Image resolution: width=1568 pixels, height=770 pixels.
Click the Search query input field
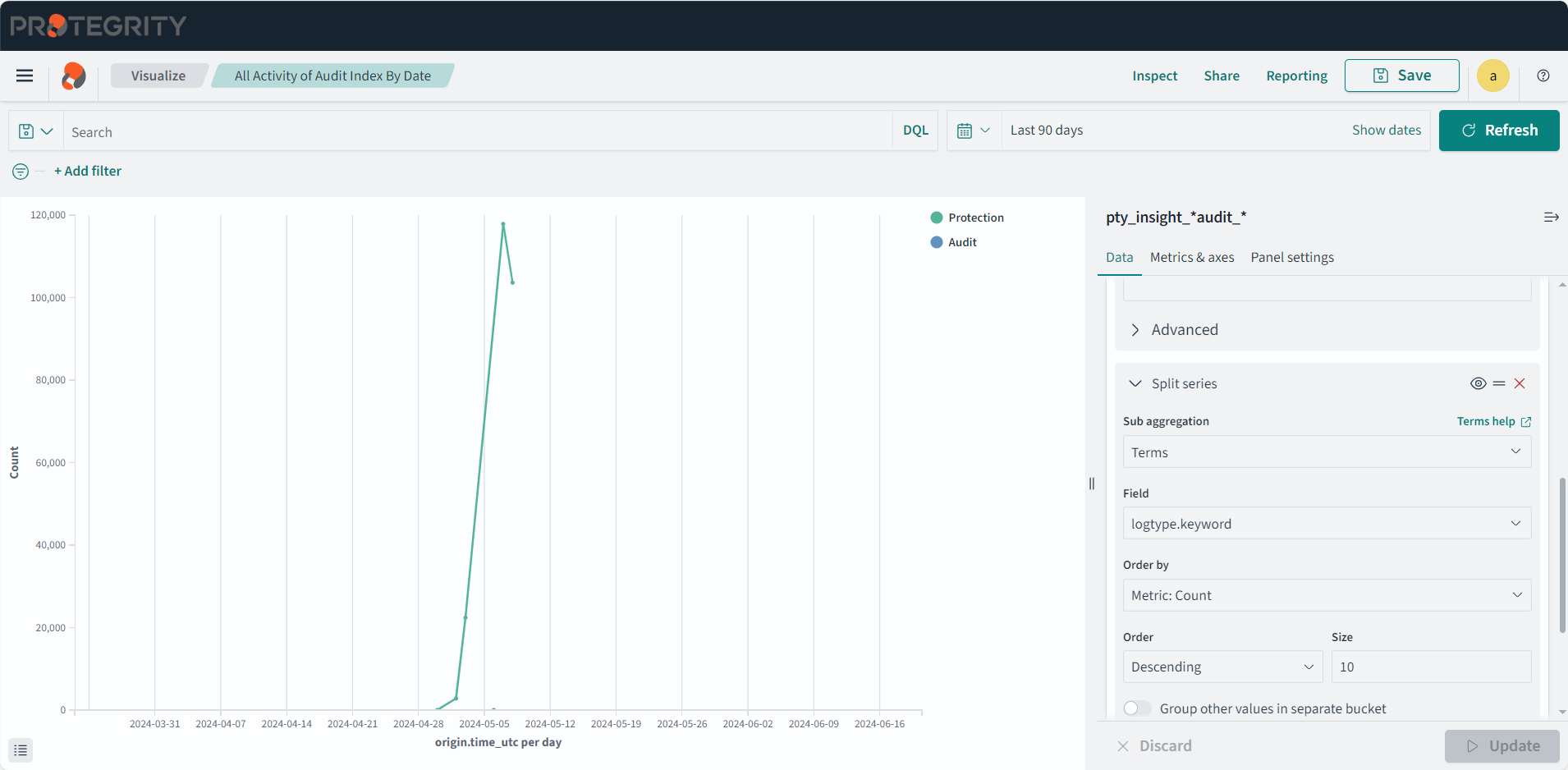tap(477, 131)
